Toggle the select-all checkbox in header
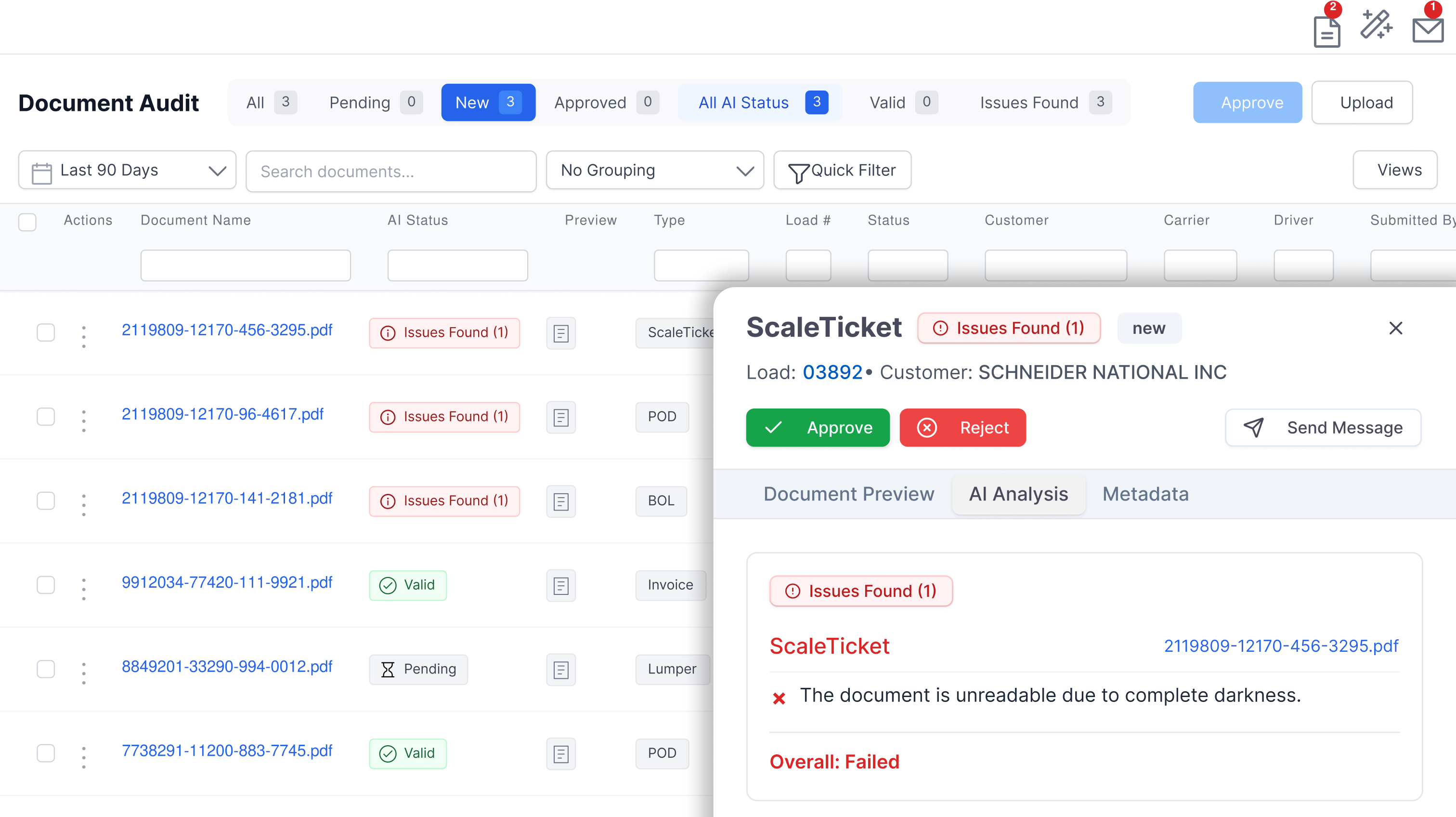The width and height of the screenshot is (1456, 817). pos(27,222)
